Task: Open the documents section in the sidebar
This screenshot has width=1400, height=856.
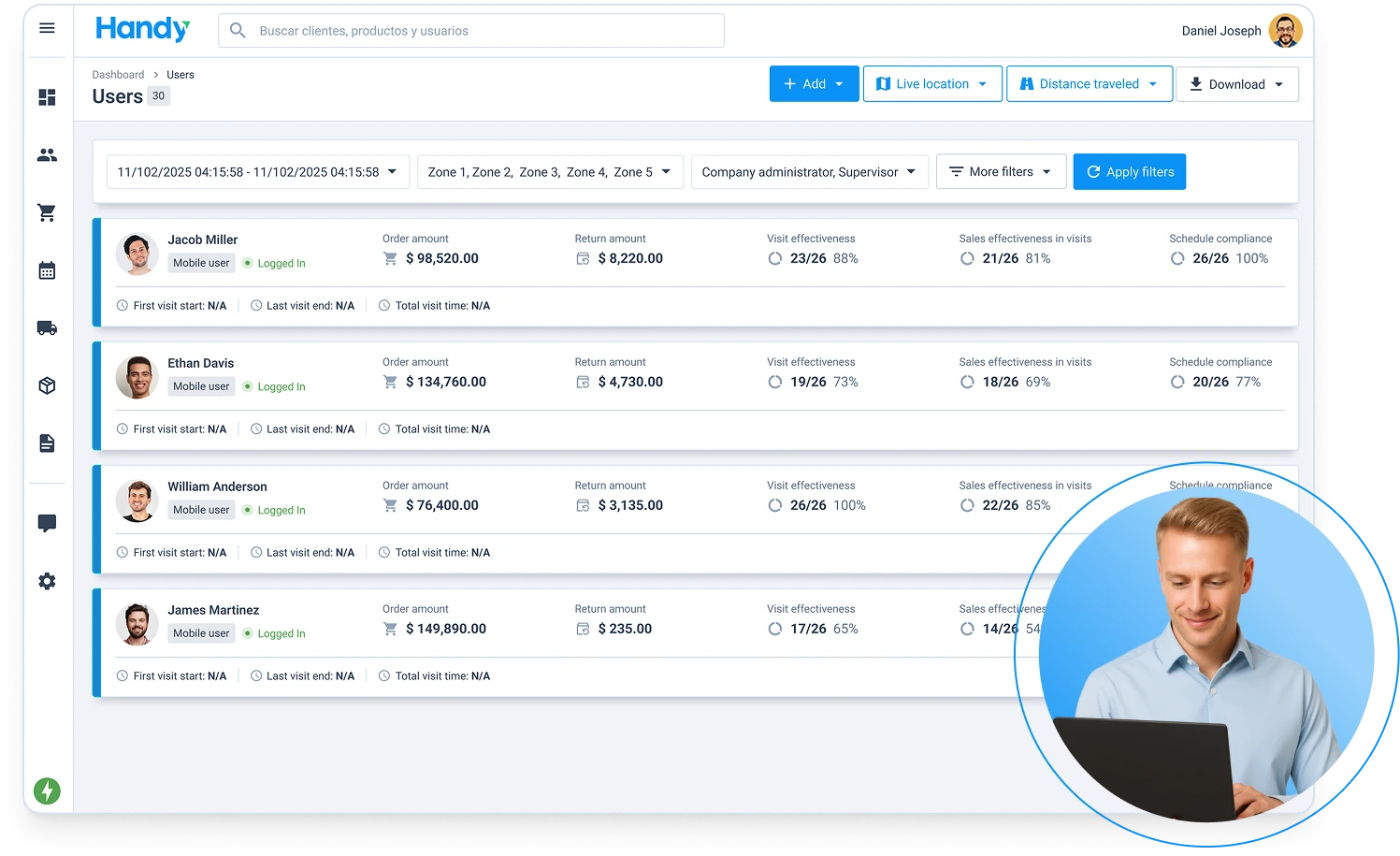Action: [x=47, y=443]
